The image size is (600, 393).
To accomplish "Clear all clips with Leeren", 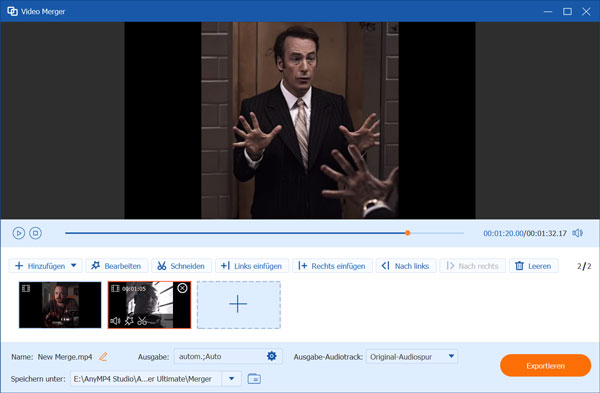I will [533, 266].
